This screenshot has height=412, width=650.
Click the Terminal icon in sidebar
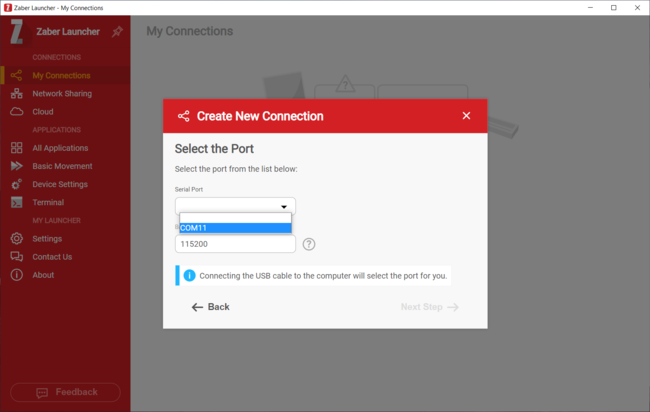tap(16, 202)
